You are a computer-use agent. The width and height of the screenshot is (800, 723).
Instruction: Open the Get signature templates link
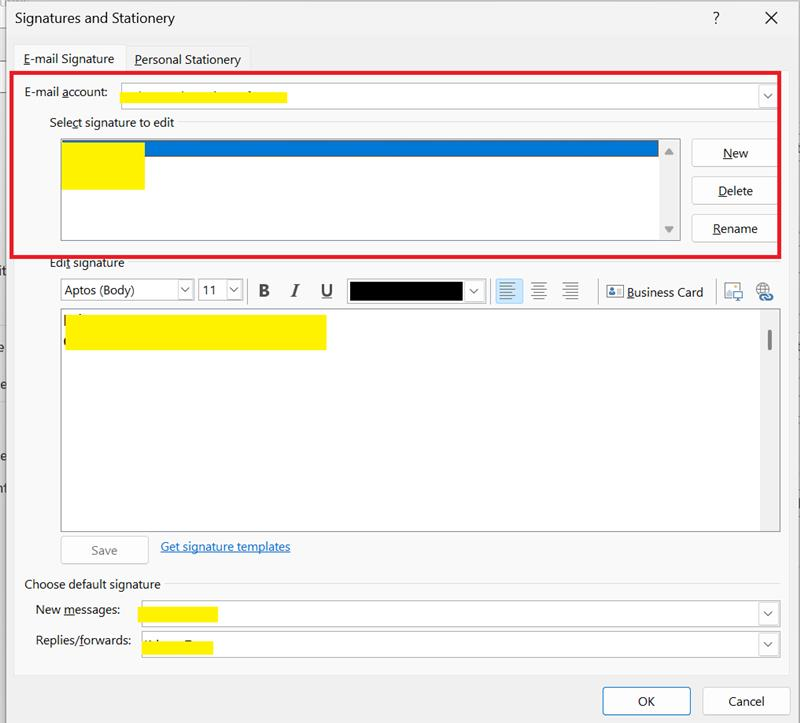225,546
